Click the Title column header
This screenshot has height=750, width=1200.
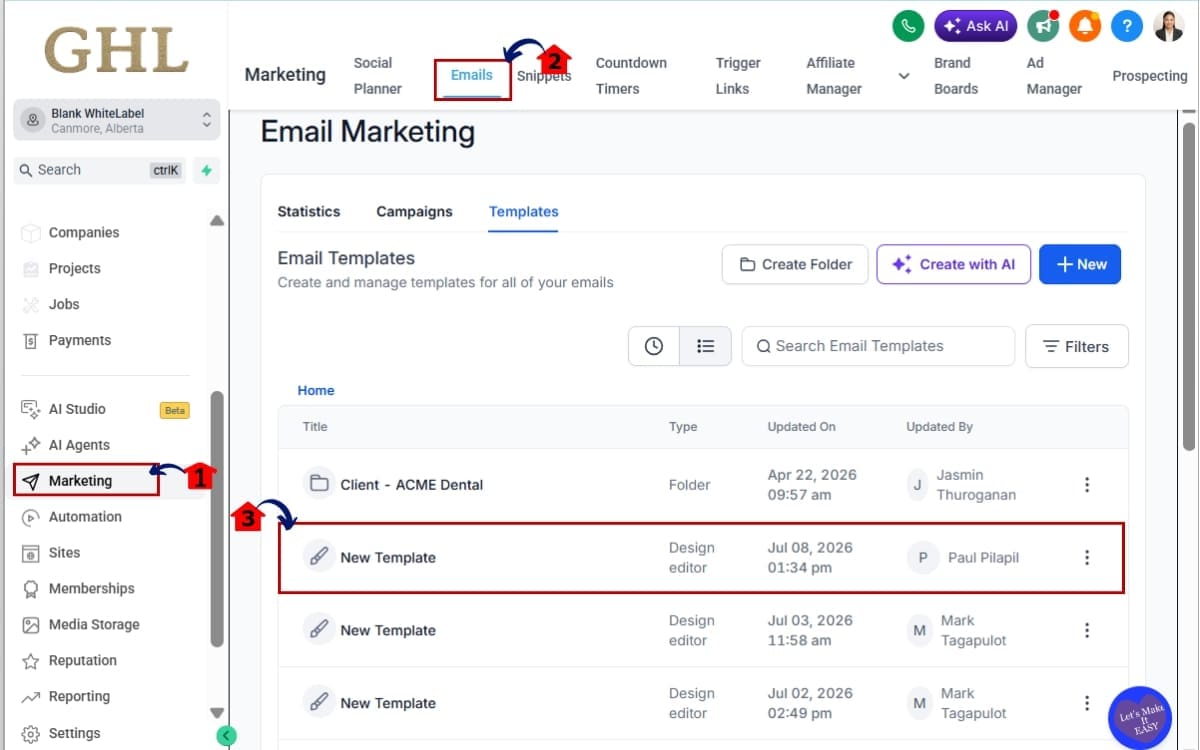click(315, 427)
